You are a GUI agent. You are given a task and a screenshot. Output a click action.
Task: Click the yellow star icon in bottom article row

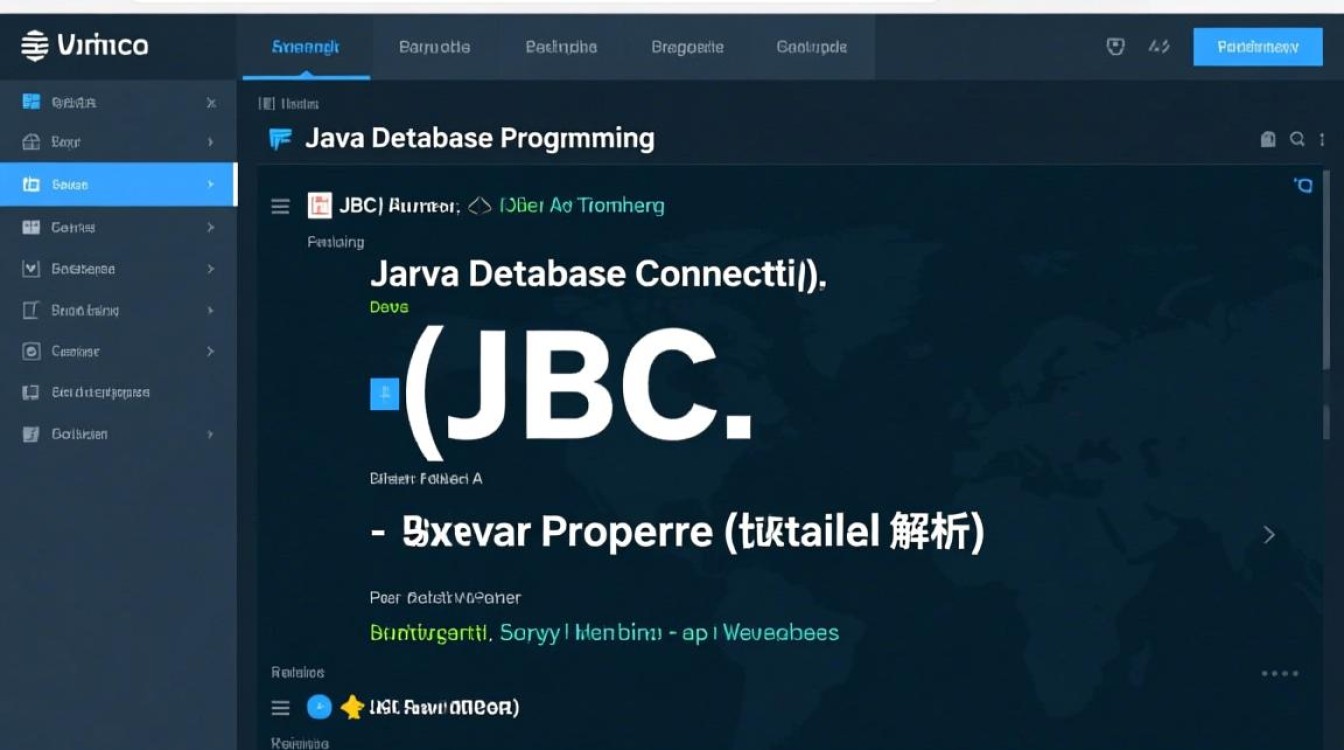tap(352, 707)
